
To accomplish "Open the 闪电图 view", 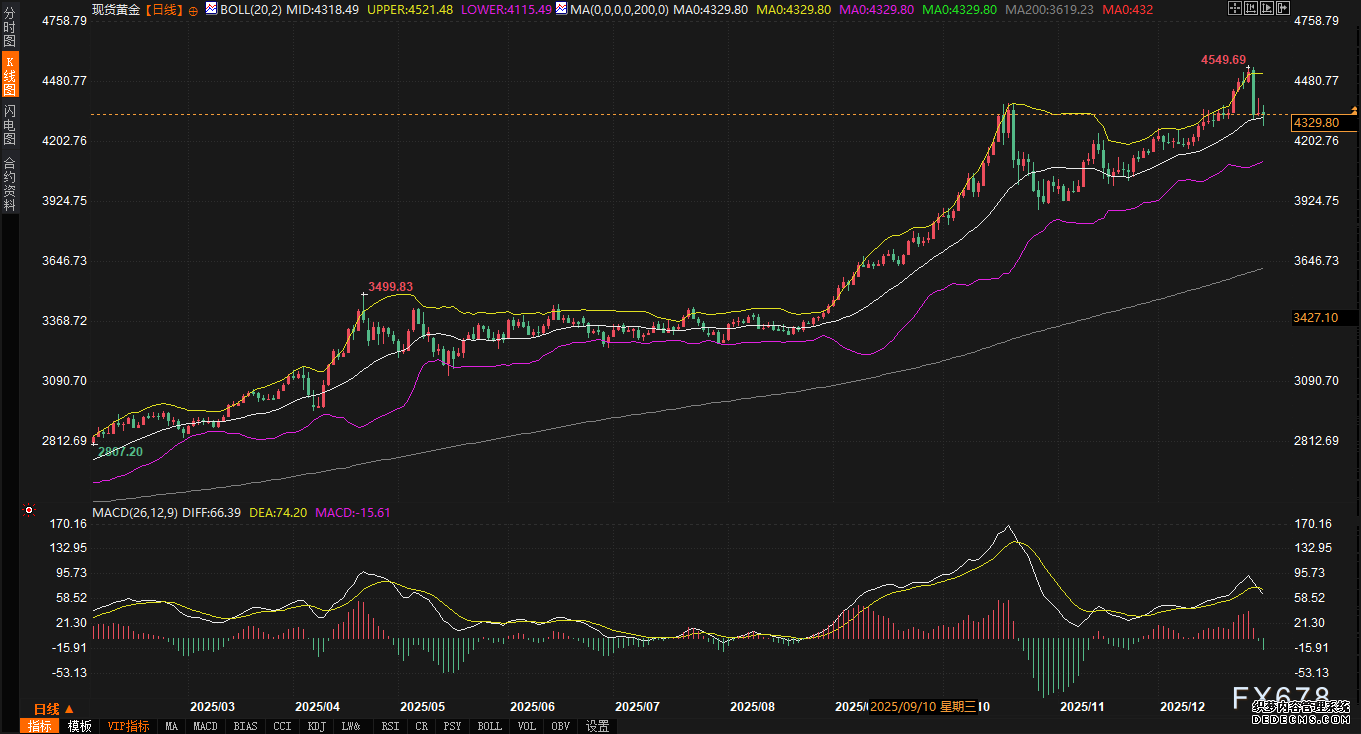I will (x=9, y=125).
